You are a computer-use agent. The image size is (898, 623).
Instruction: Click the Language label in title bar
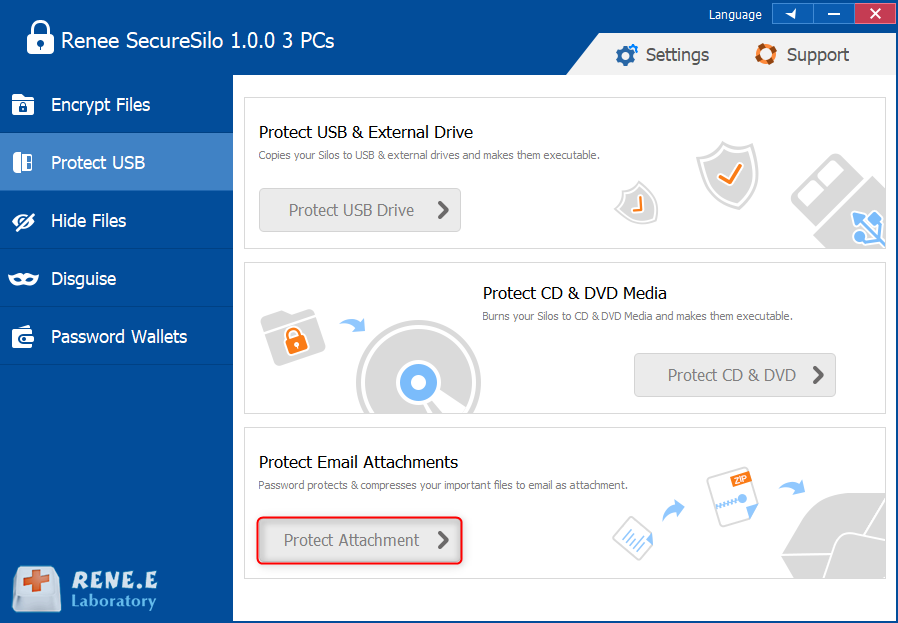(735, 15)
